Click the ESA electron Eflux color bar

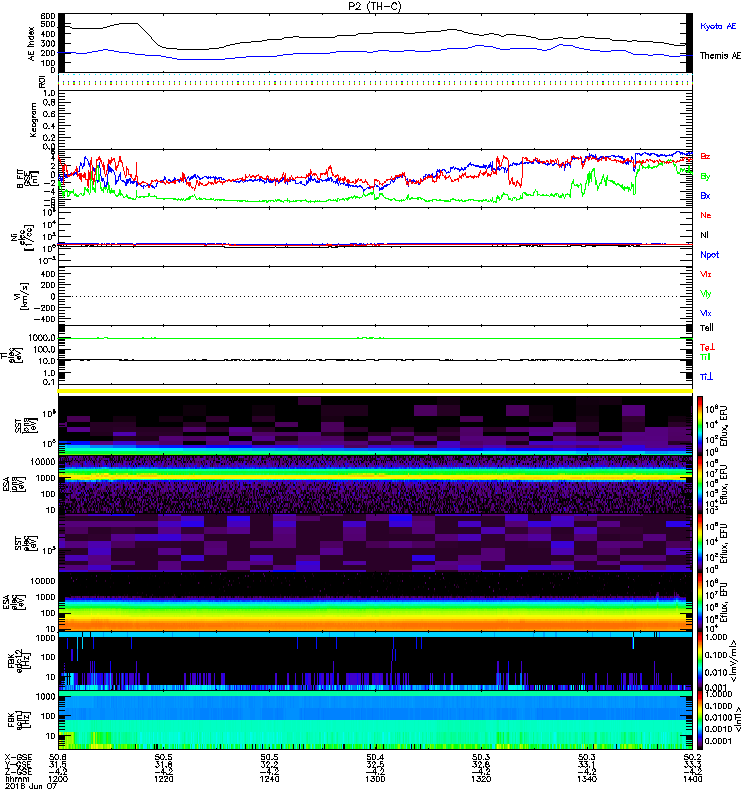tap(700, 602)
